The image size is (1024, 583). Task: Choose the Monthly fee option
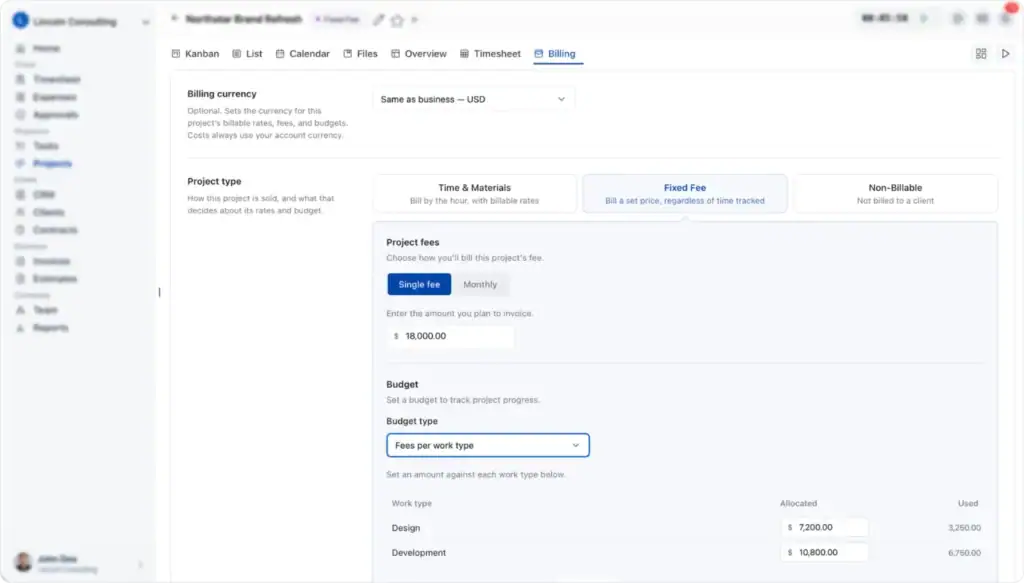[x=480, y=285]
